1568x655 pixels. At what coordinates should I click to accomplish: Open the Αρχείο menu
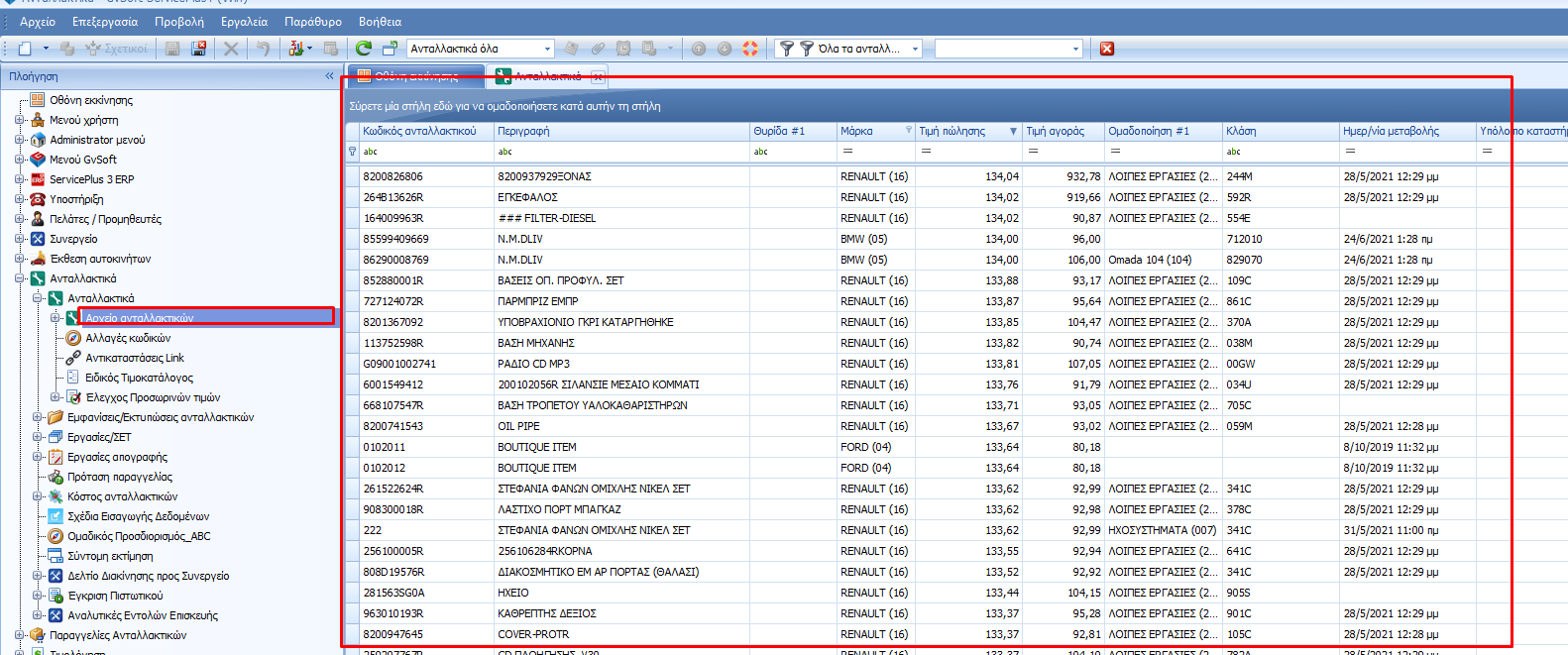coord(38,22)
